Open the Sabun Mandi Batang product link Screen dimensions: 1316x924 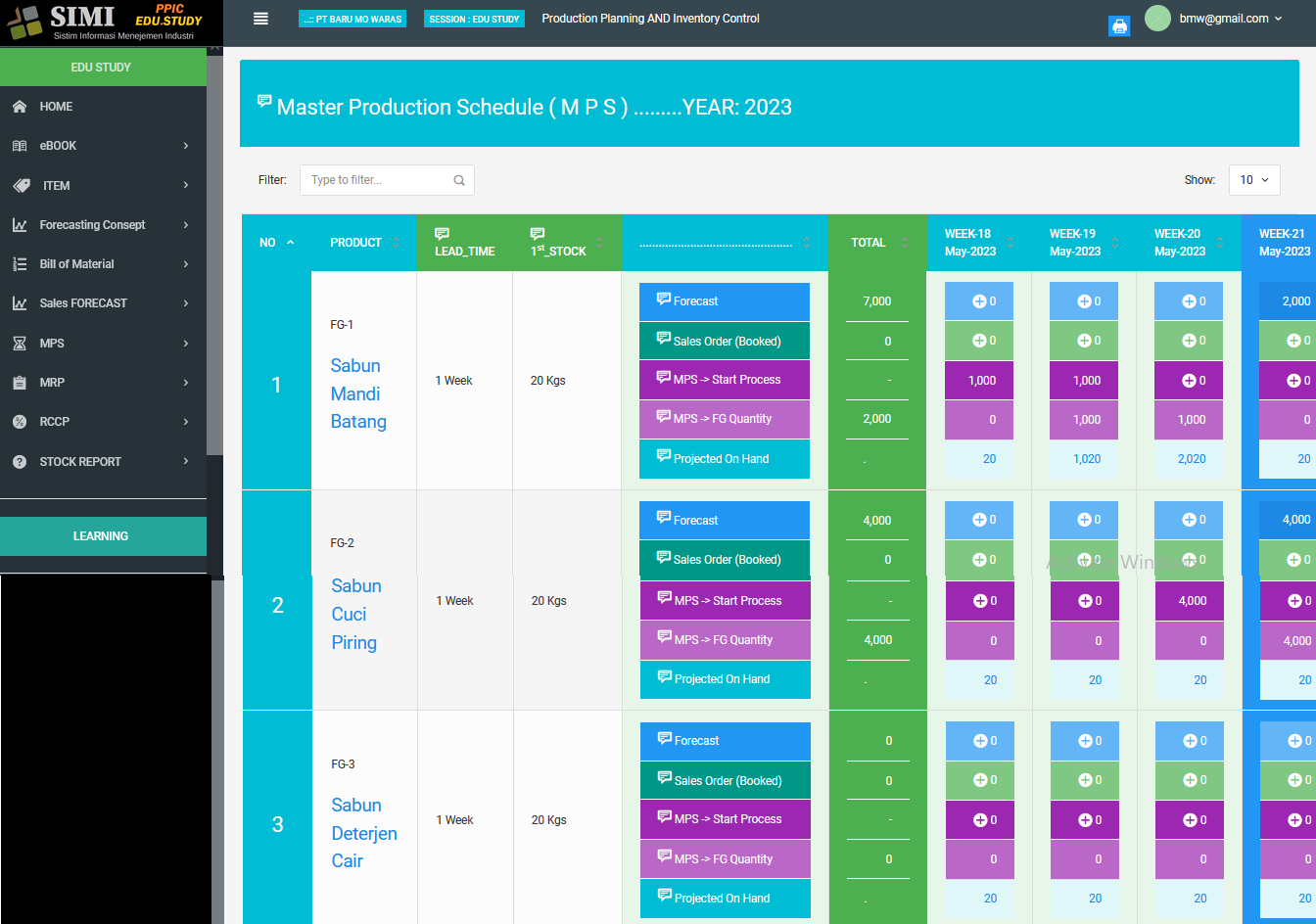coord(357,393)
